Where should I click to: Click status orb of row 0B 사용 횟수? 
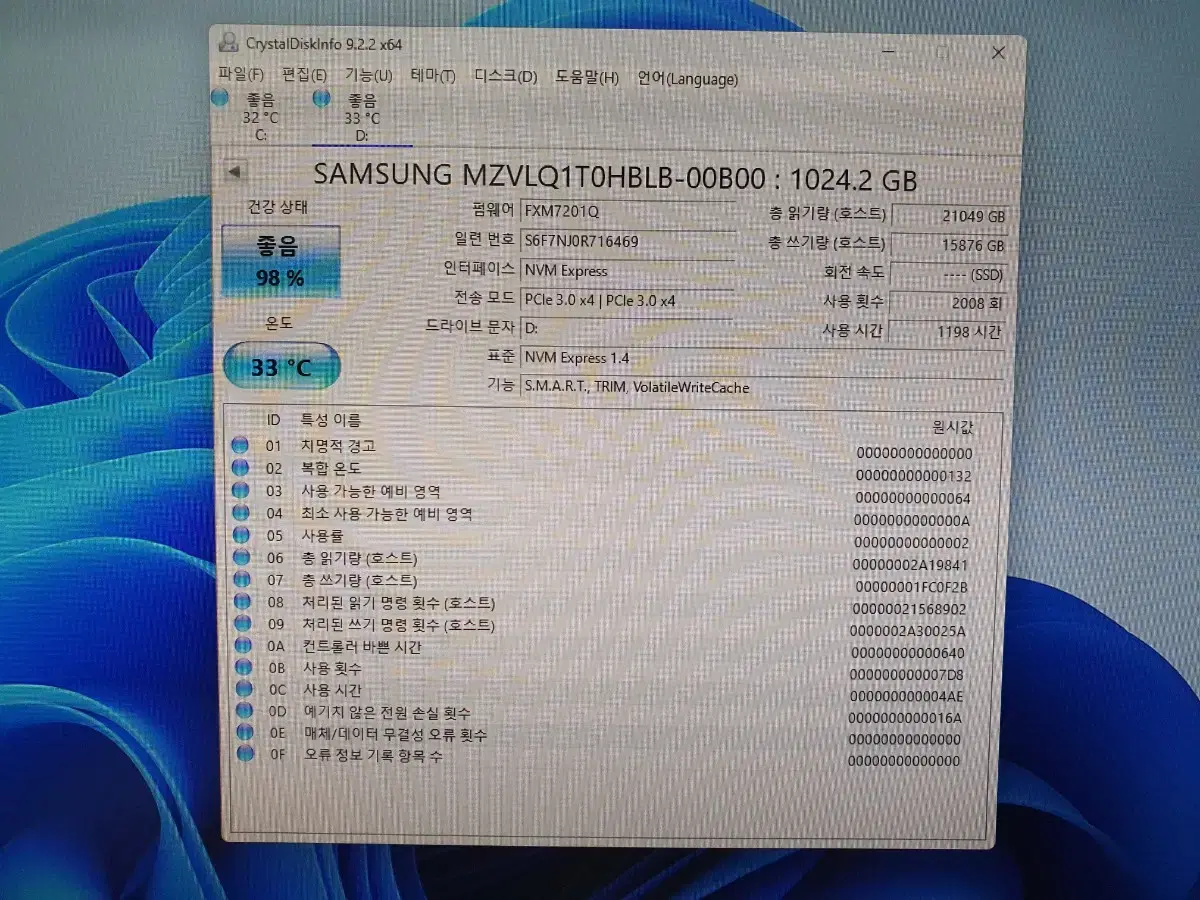(242, 668)
